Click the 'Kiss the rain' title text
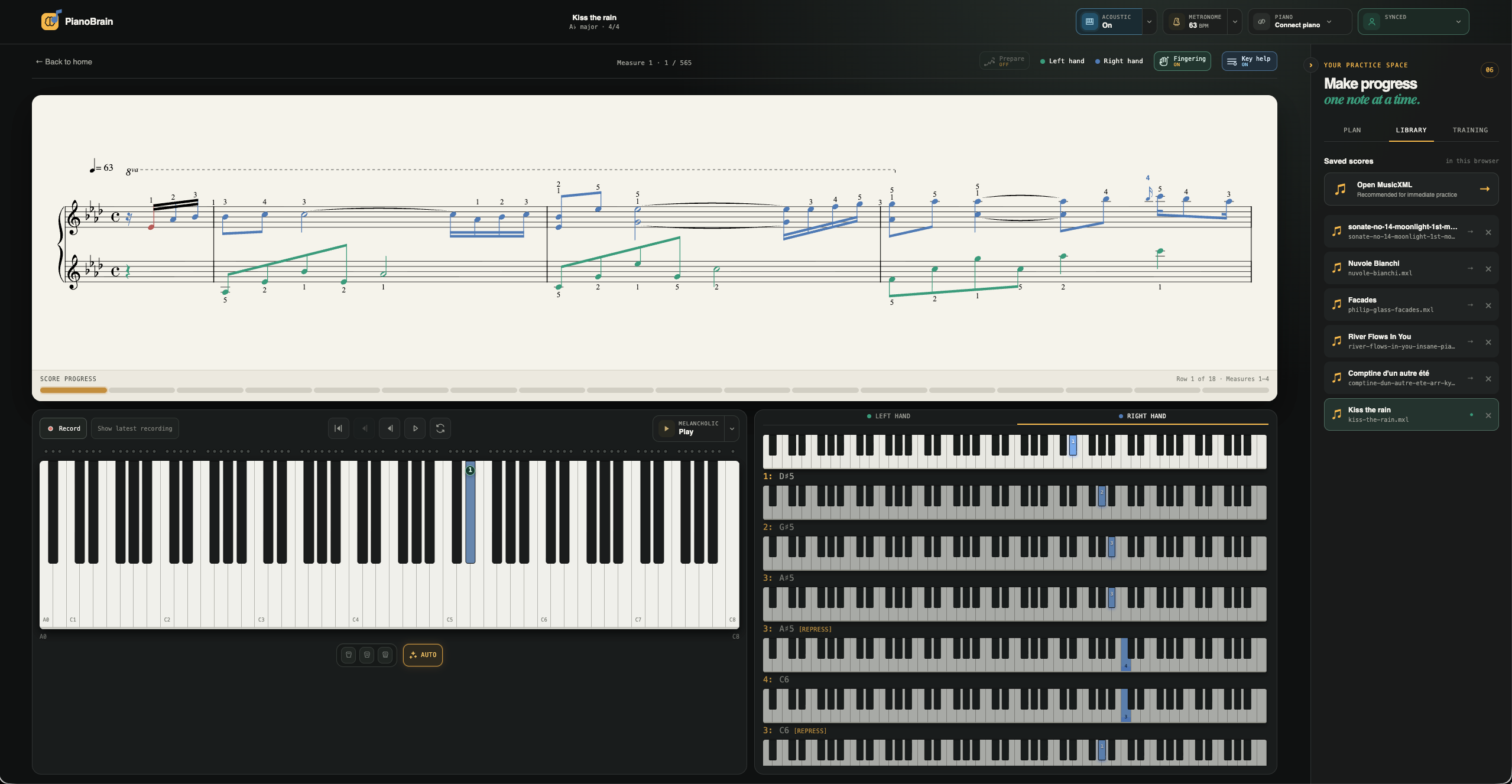Viewport: 1512px width, 784px height. (x=594, y=17)
